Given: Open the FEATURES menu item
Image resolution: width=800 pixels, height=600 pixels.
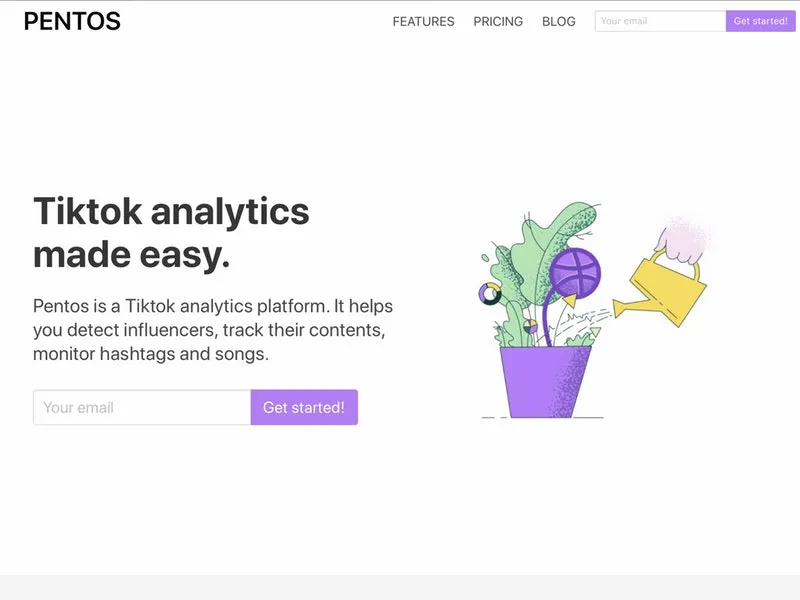Looking at the screenshot, I should tap(423, 21).
